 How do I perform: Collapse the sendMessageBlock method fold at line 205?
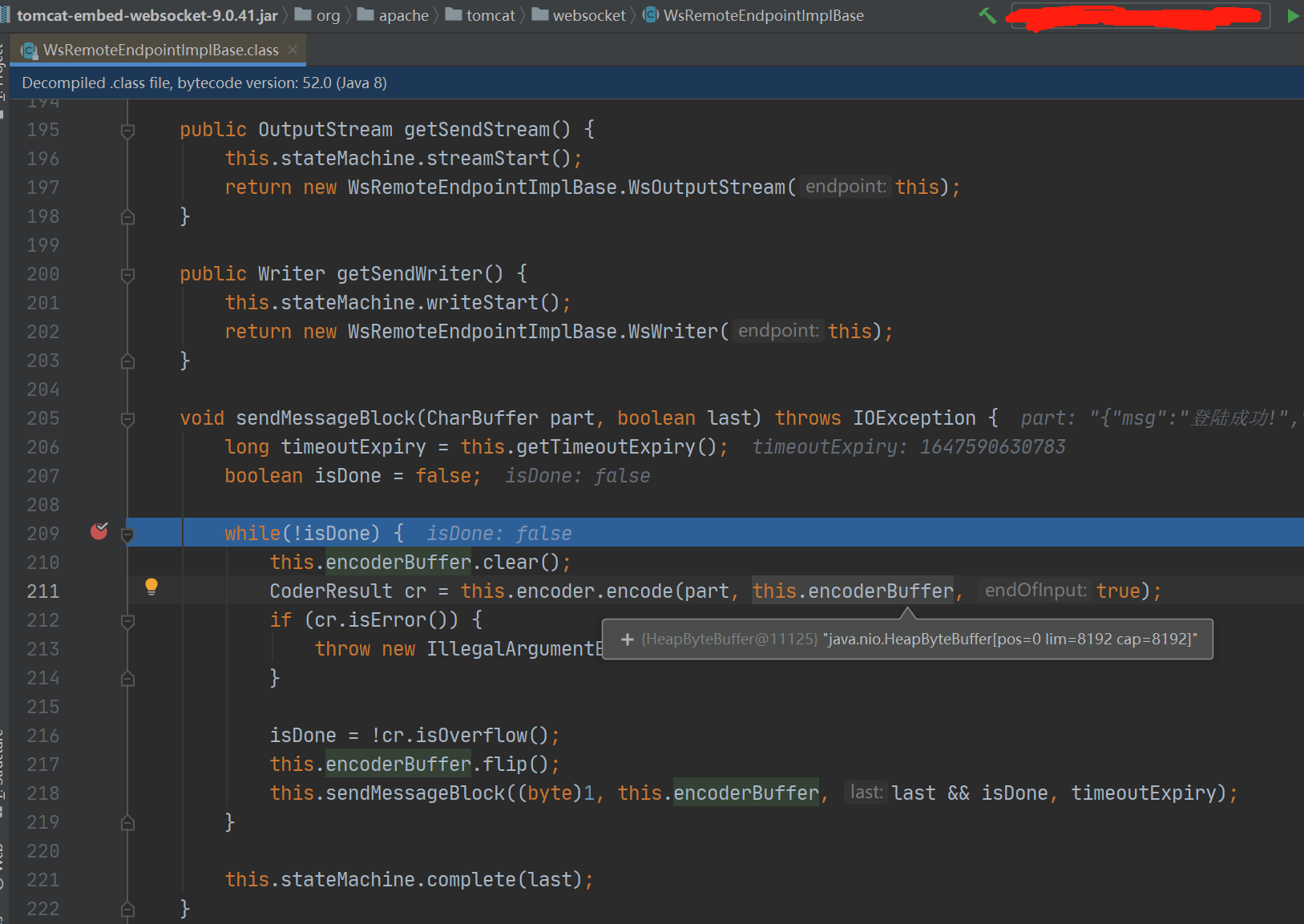[127, 418]
